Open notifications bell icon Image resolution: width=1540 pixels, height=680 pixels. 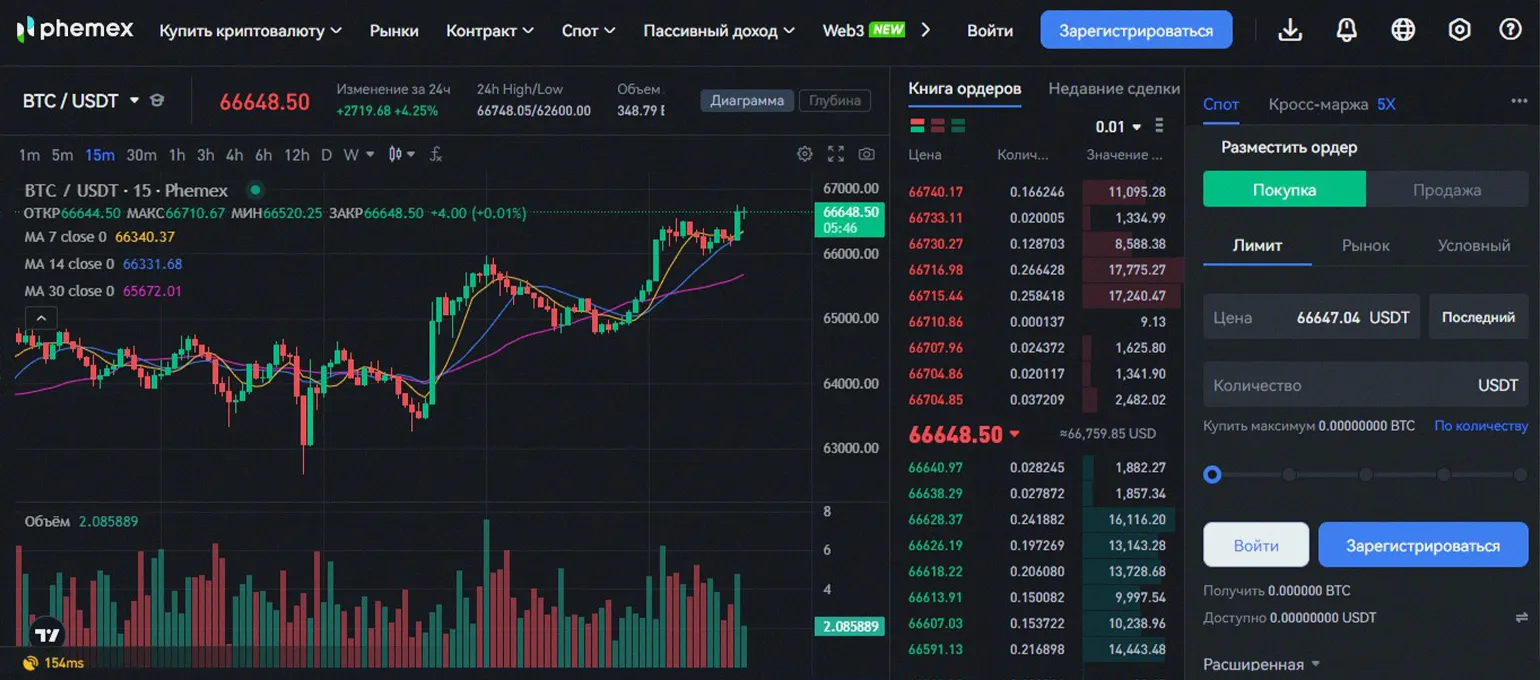(x=1347, y=30)
